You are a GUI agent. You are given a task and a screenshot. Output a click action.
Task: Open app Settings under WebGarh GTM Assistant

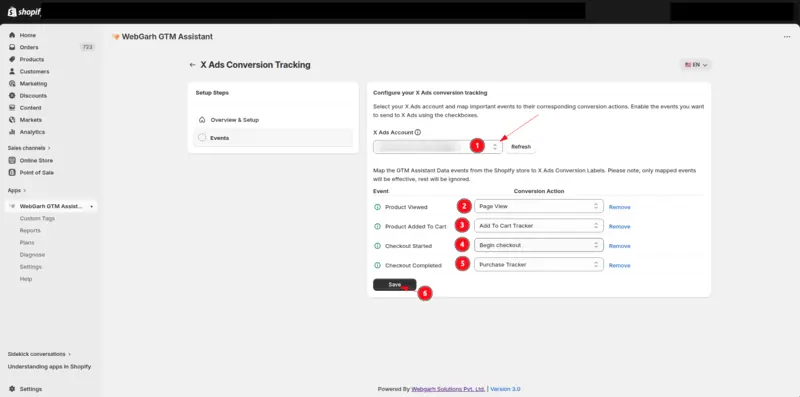tap(31, 267)
